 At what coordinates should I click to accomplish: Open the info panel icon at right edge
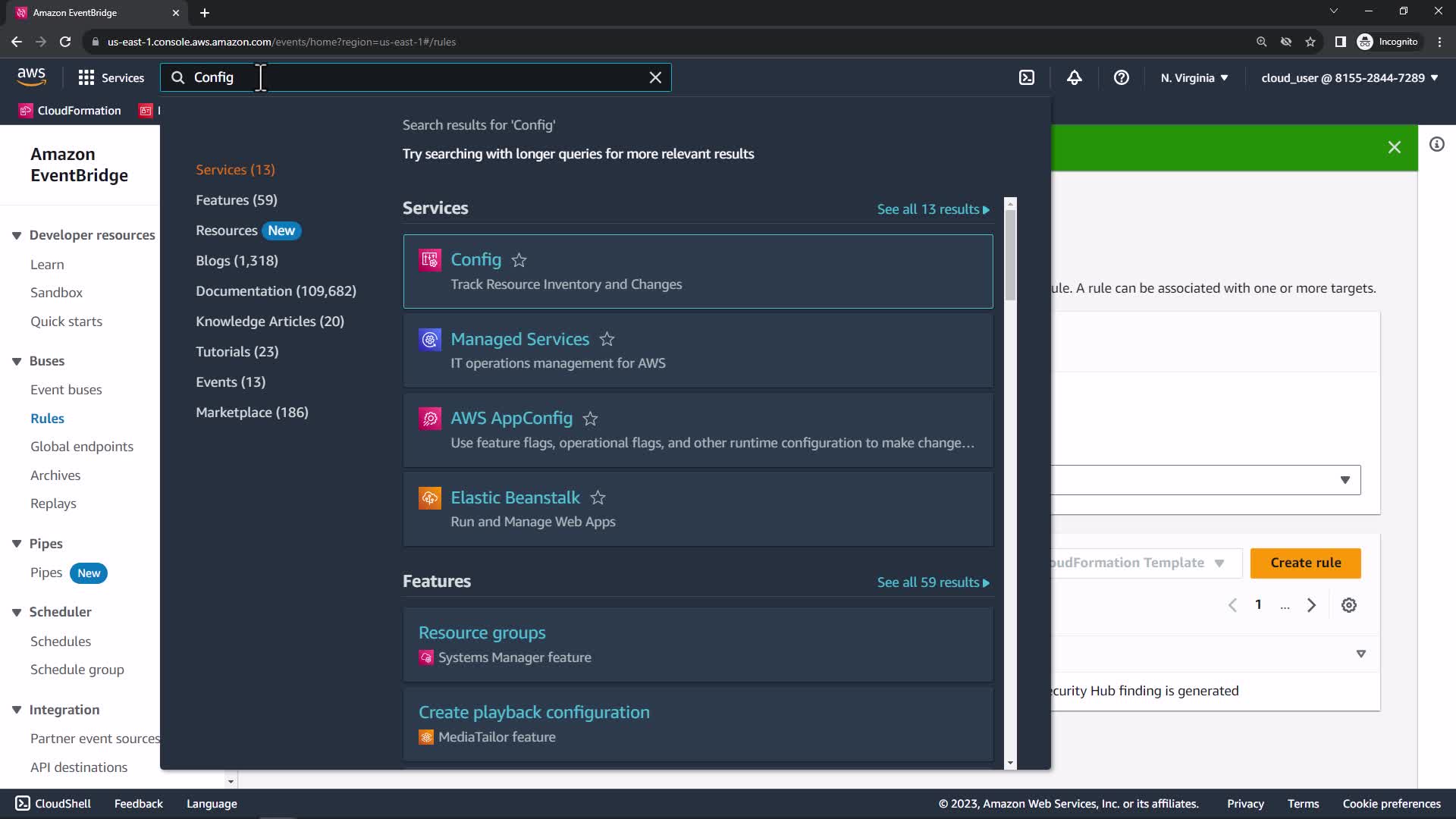tap(1436, 144)
